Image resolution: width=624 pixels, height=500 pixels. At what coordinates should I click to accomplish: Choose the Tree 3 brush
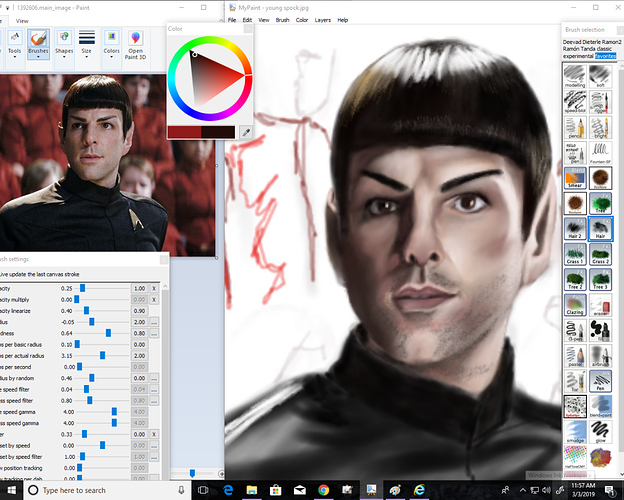[x=600, y=279]
